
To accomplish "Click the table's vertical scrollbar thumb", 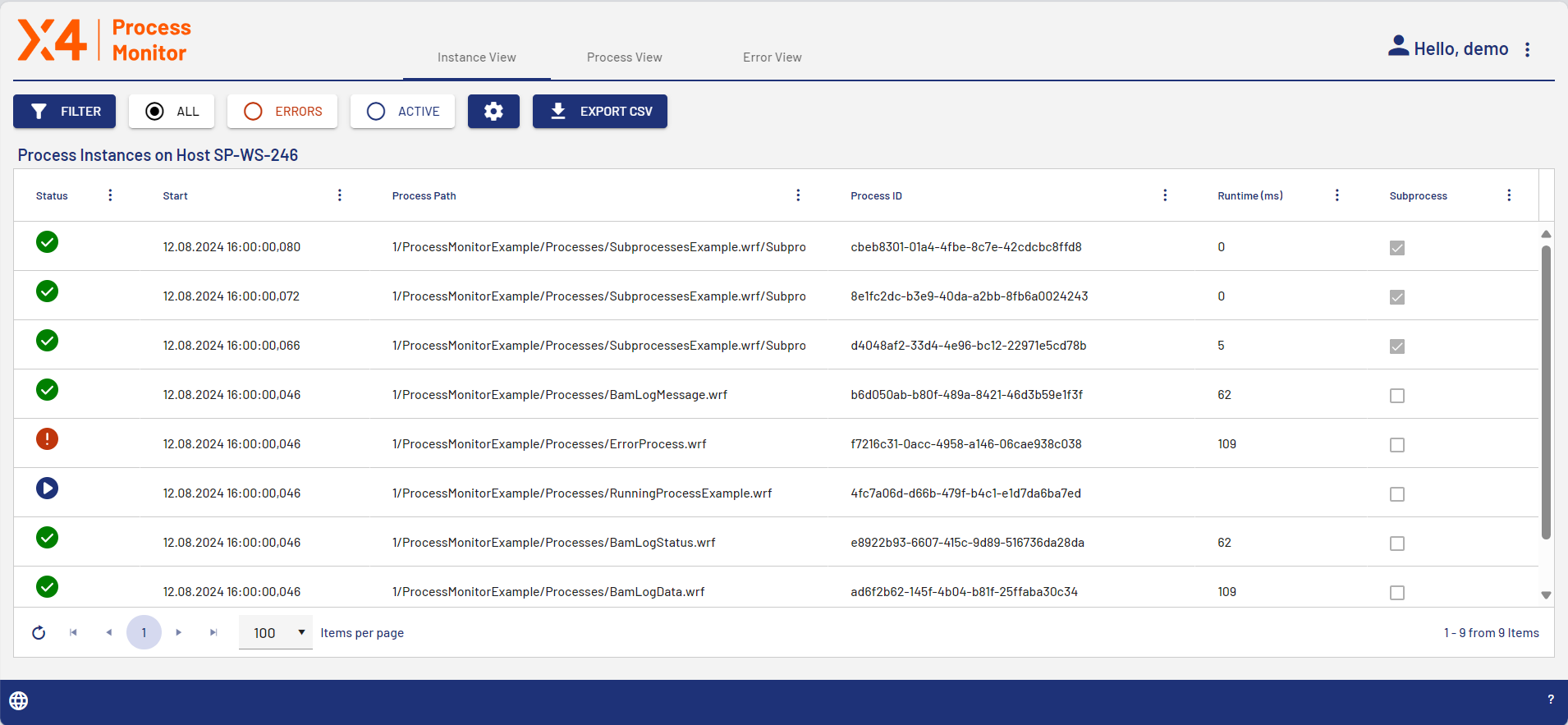I will click(1546, 394).
